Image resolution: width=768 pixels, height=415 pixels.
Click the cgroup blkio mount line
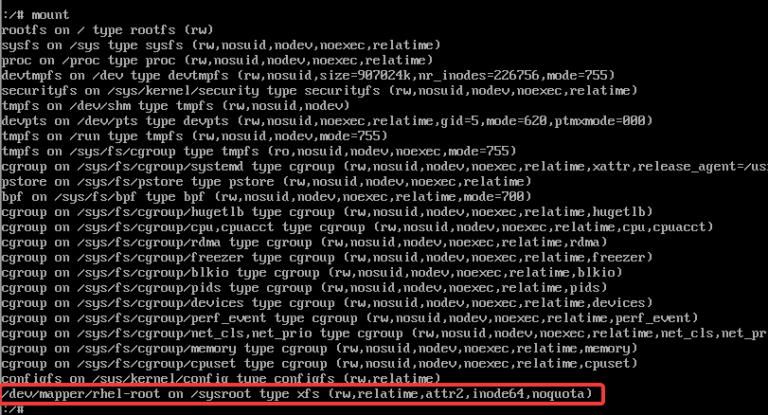[x=312, y=273]
